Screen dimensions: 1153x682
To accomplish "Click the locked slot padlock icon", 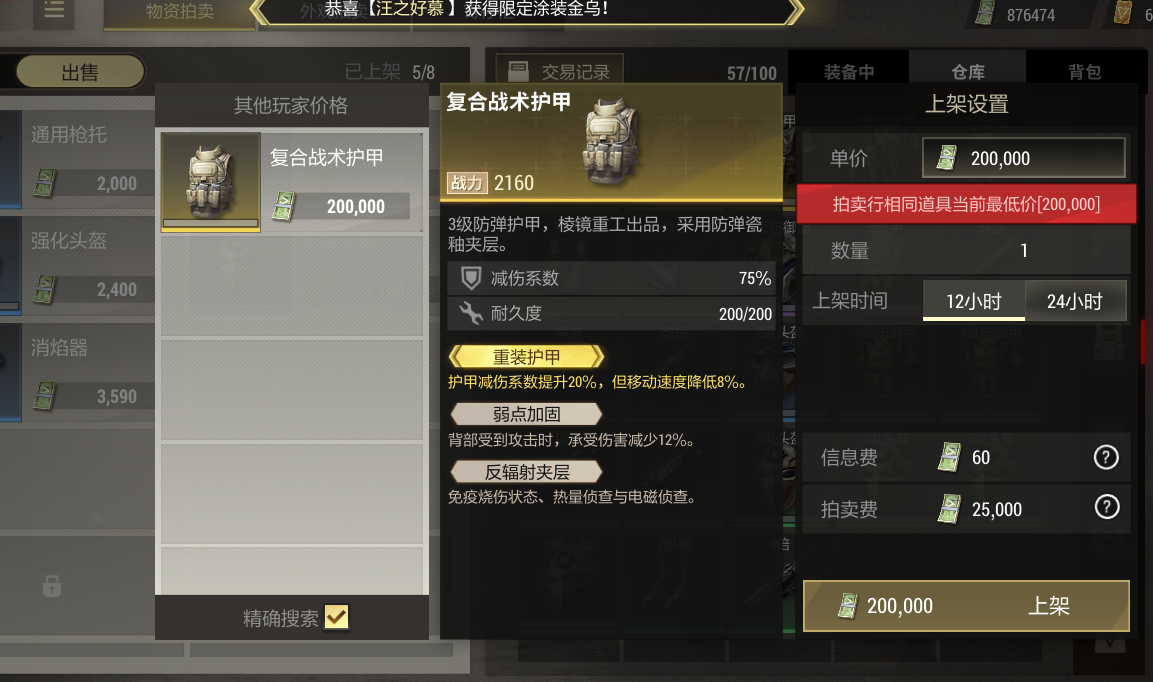I will tap(52, 586).
